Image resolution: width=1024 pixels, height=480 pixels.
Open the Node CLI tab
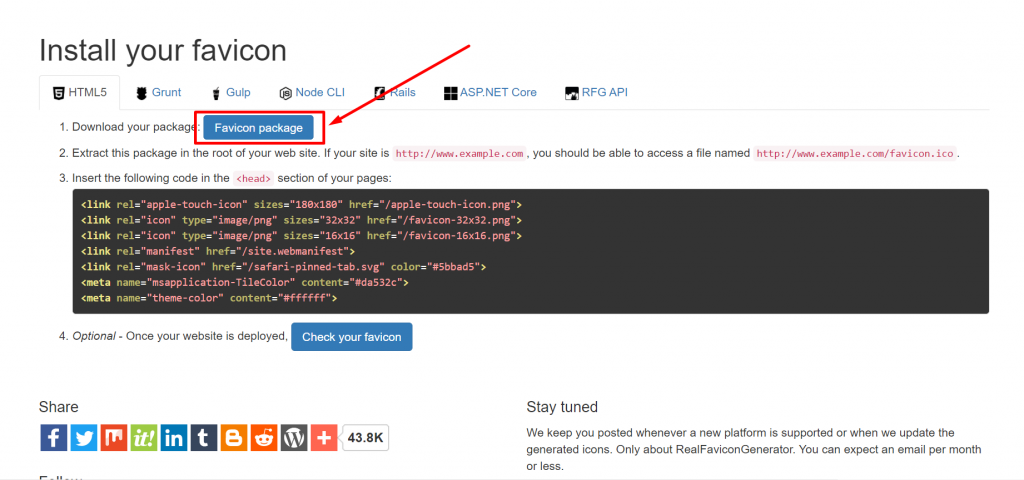coord(312,93)
